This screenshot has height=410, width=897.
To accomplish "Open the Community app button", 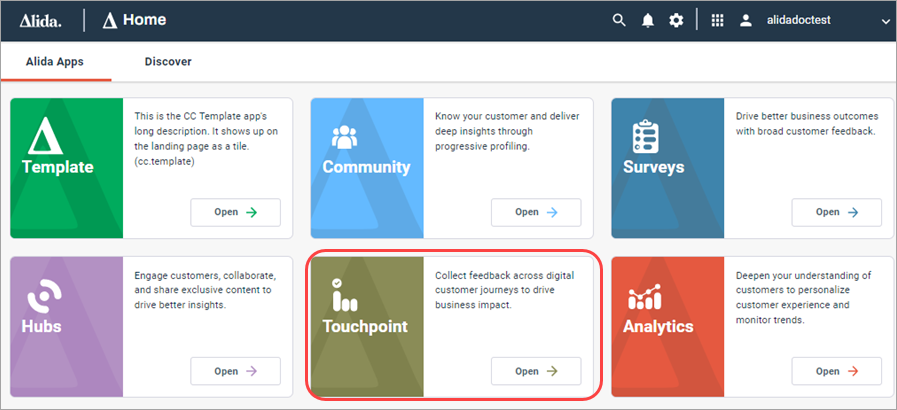I will (x=536, y=212).
